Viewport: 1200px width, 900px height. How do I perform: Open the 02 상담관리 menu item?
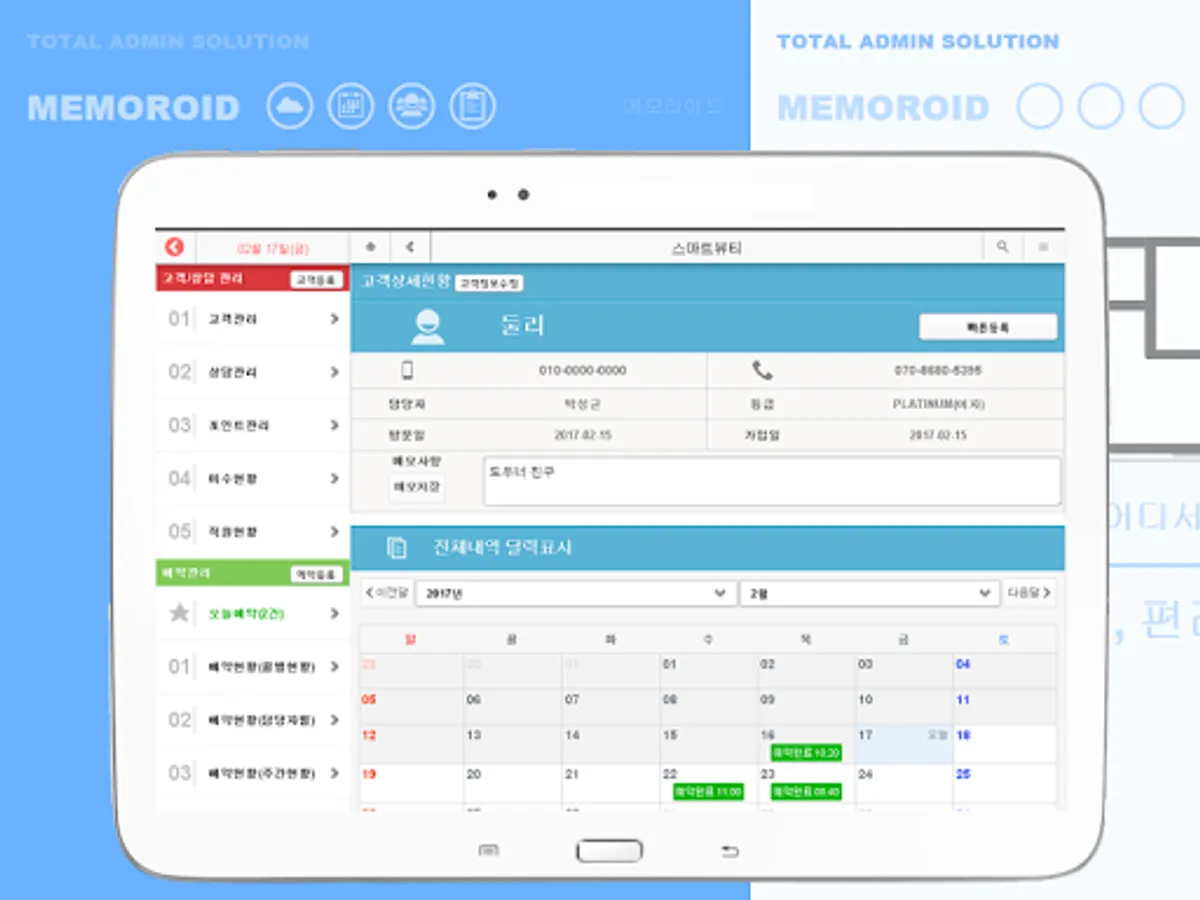pyautogui.click(x=252, y=372)
